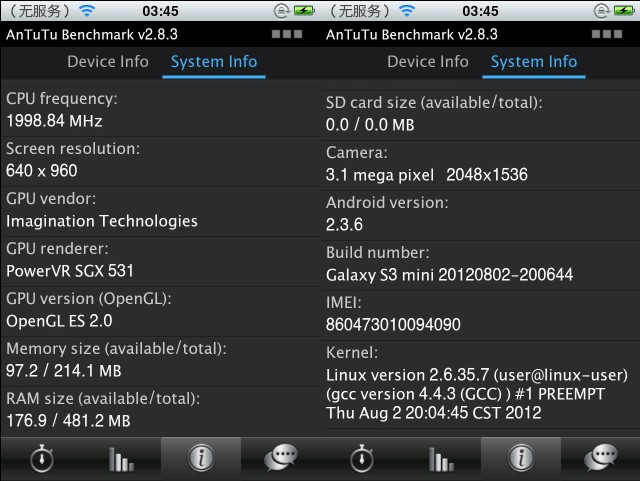Screen dimensions: 640x481
Task: Tap the stopwatch benchmark icon on right screen
Action: 361,459
